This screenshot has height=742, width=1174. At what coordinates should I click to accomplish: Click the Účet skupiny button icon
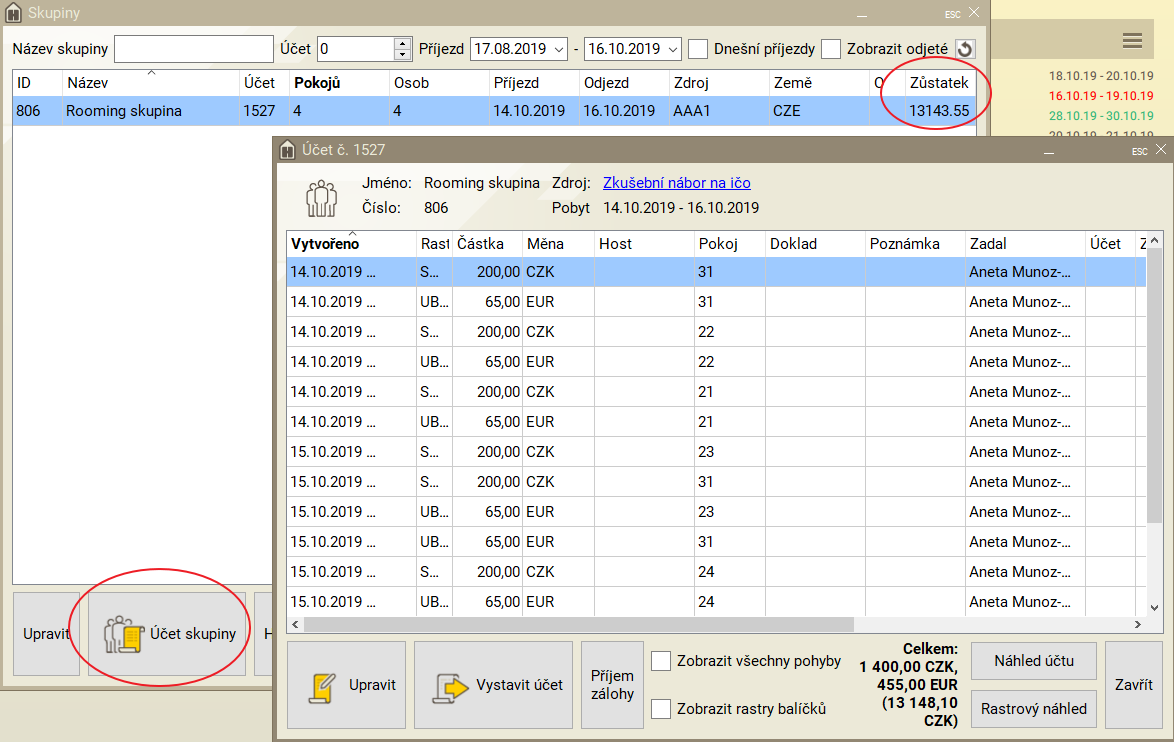click(x=125, y=634)
